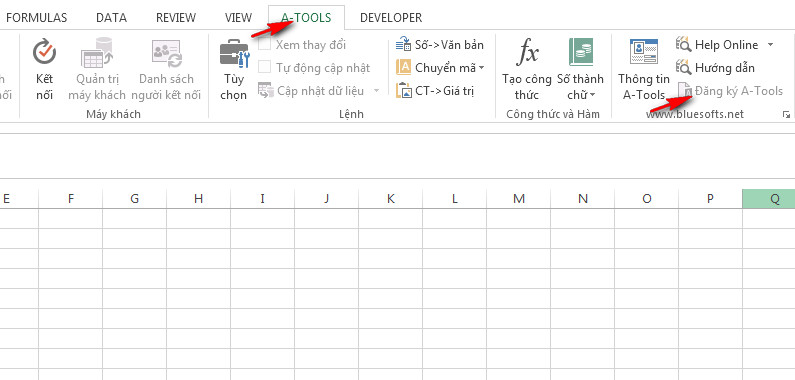
Task: Toggle the Tự động cập nhật checkbox
Action: point(264,67)
